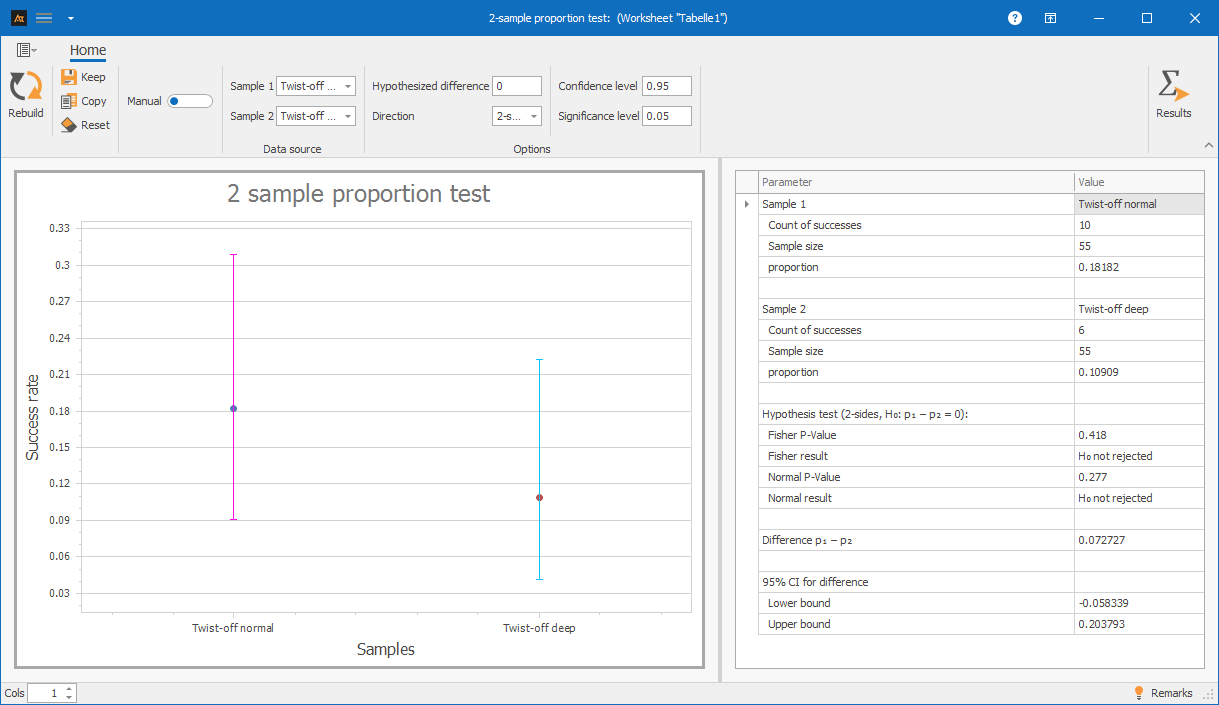Screen dimensions: 1219x705
Task: Open the Sample 2 dropdown
Action: (x=316, y=116)
